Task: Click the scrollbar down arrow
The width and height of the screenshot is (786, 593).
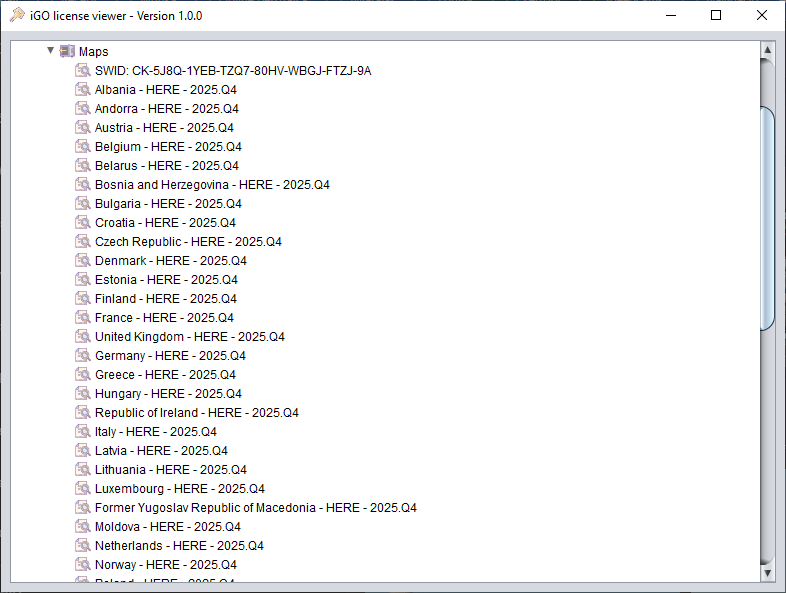Action: click(x=767, y=573)
